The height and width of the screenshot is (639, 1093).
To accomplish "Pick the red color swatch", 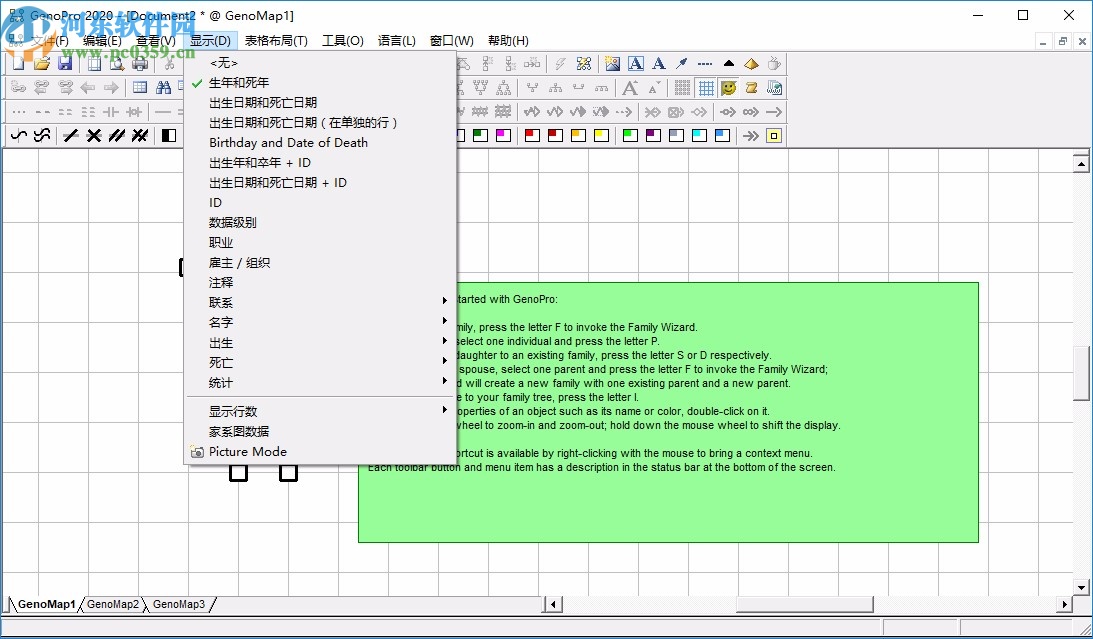I will click(x=533, y=135).
